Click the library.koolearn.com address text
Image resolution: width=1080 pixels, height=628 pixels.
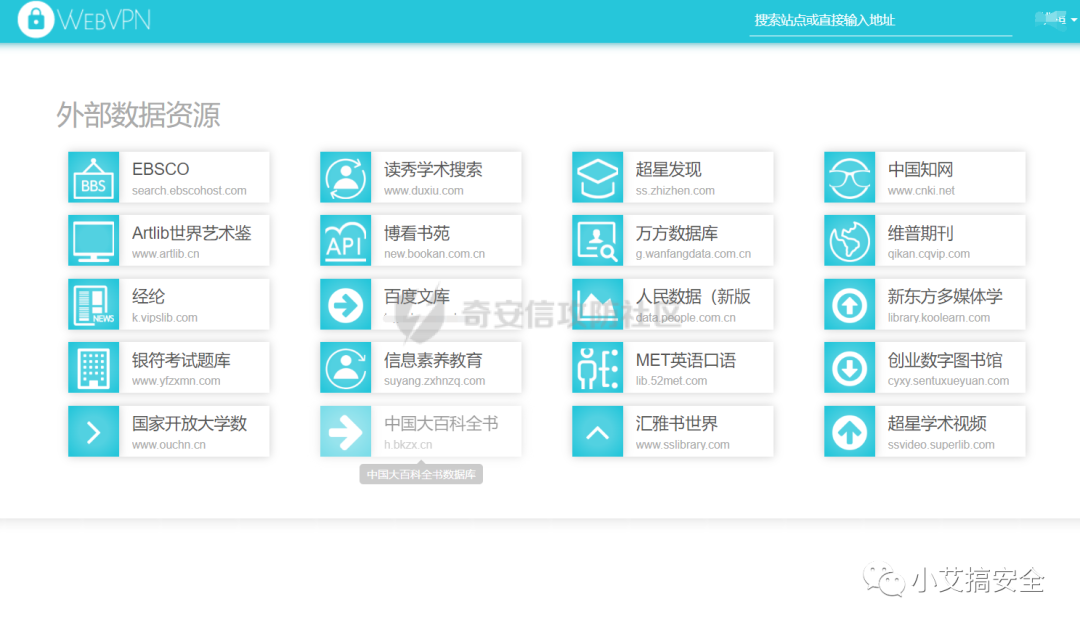(x=939, y=317)
